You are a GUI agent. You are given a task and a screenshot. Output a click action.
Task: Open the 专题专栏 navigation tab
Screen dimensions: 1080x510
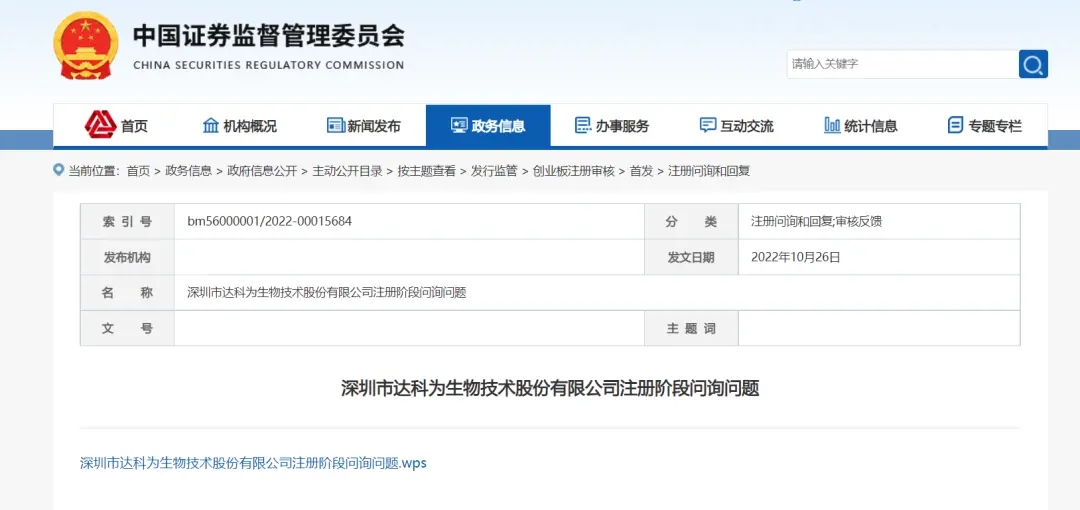click(x=985, y=125)
